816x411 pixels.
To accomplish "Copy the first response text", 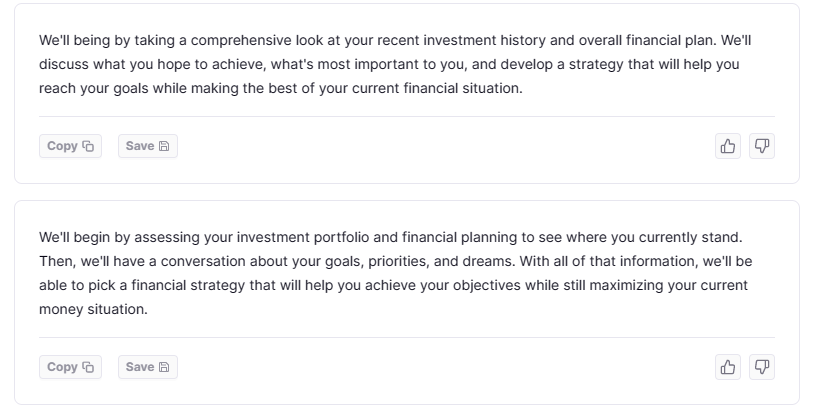I will pyautogui.click(x=70, y=146).
